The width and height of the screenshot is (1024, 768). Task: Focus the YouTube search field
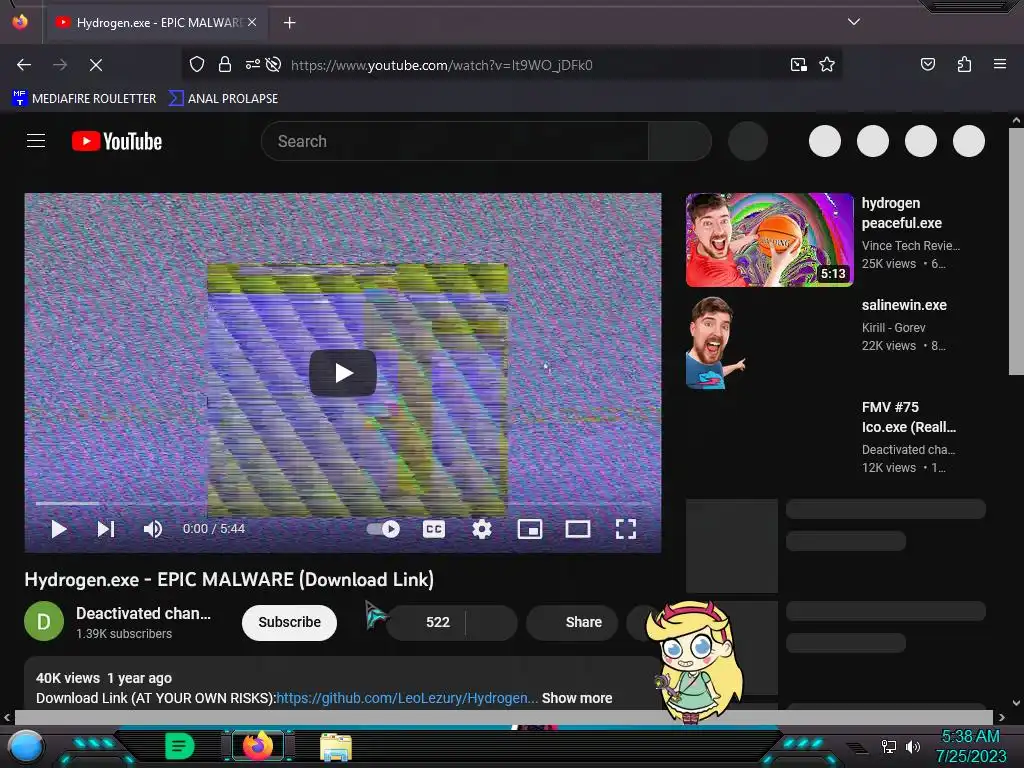click(x=455, y=141)
